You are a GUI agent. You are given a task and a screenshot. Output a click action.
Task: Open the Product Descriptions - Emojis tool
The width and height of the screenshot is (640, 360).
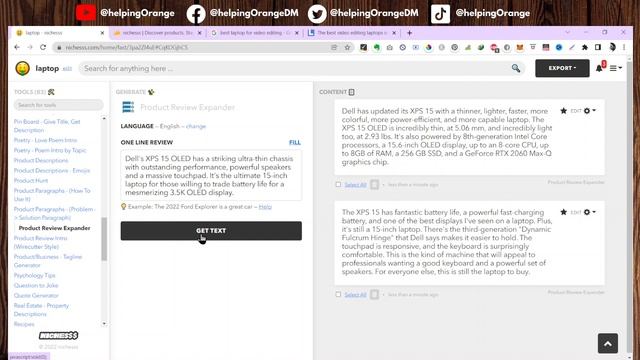(x=52, y=171)
